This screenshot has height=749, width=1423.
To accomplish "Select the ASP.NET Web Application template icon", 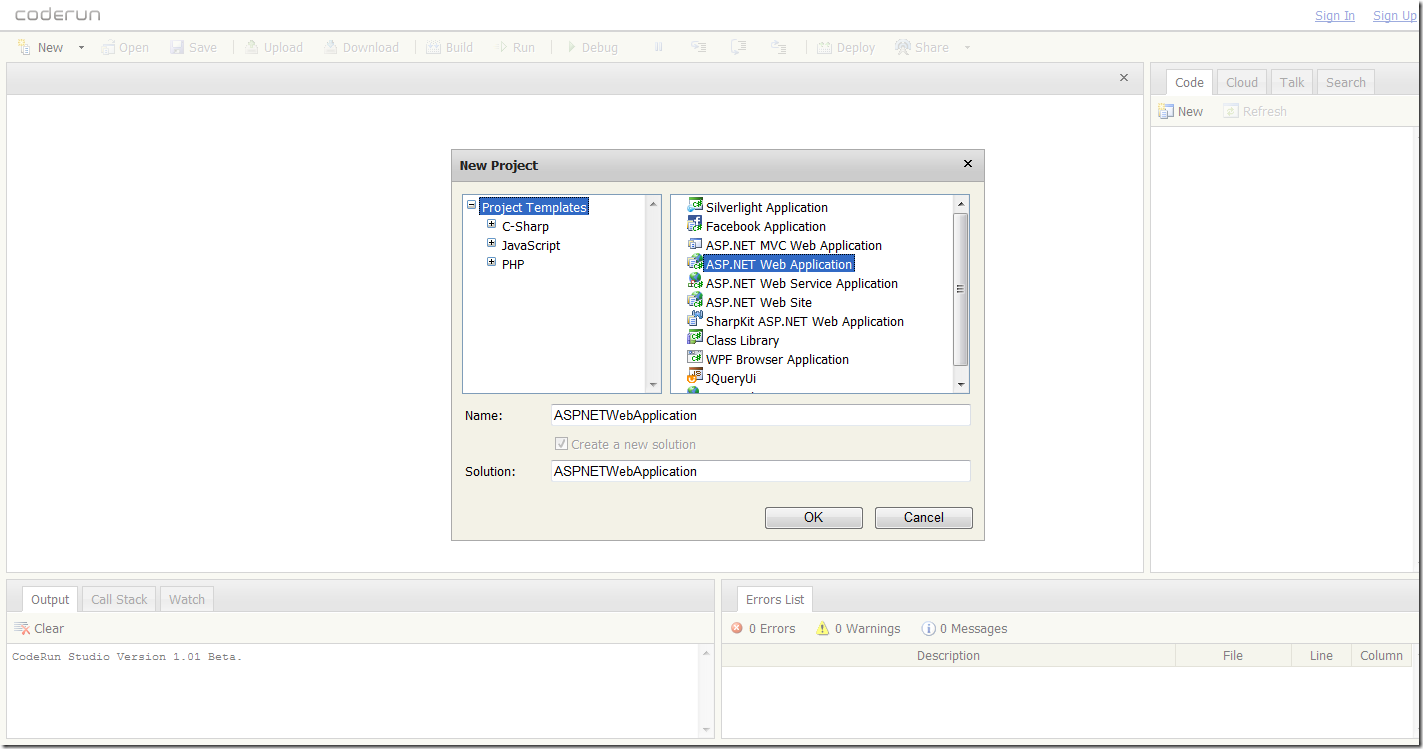I will [x=695, y=262].
